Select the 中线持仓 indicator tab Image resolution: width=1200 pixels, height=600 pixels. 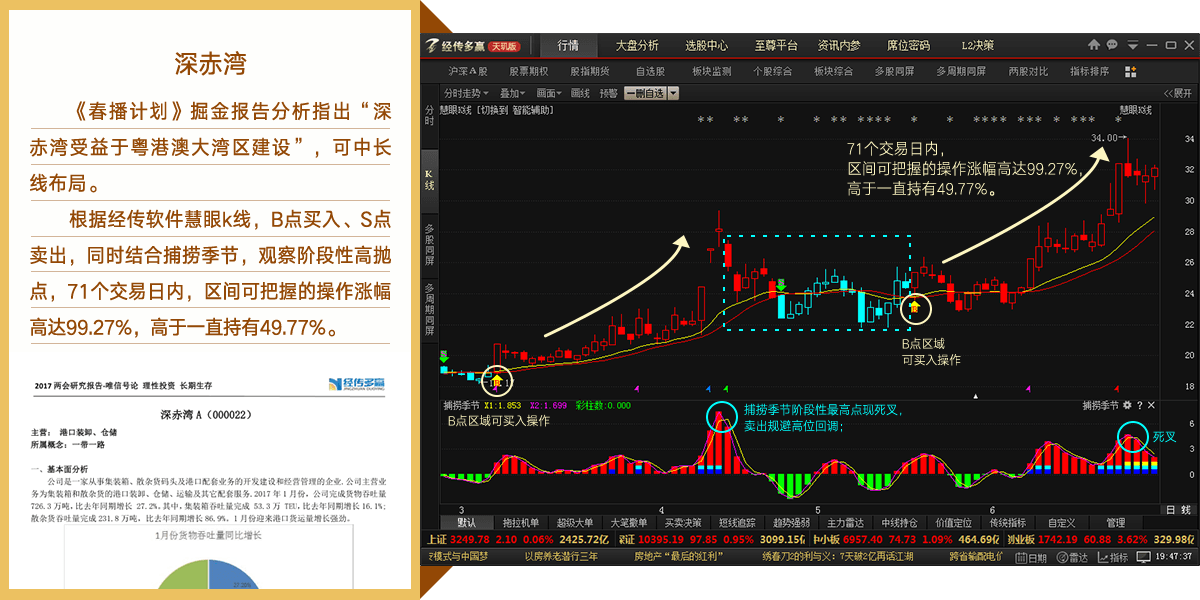pos(899,523)
